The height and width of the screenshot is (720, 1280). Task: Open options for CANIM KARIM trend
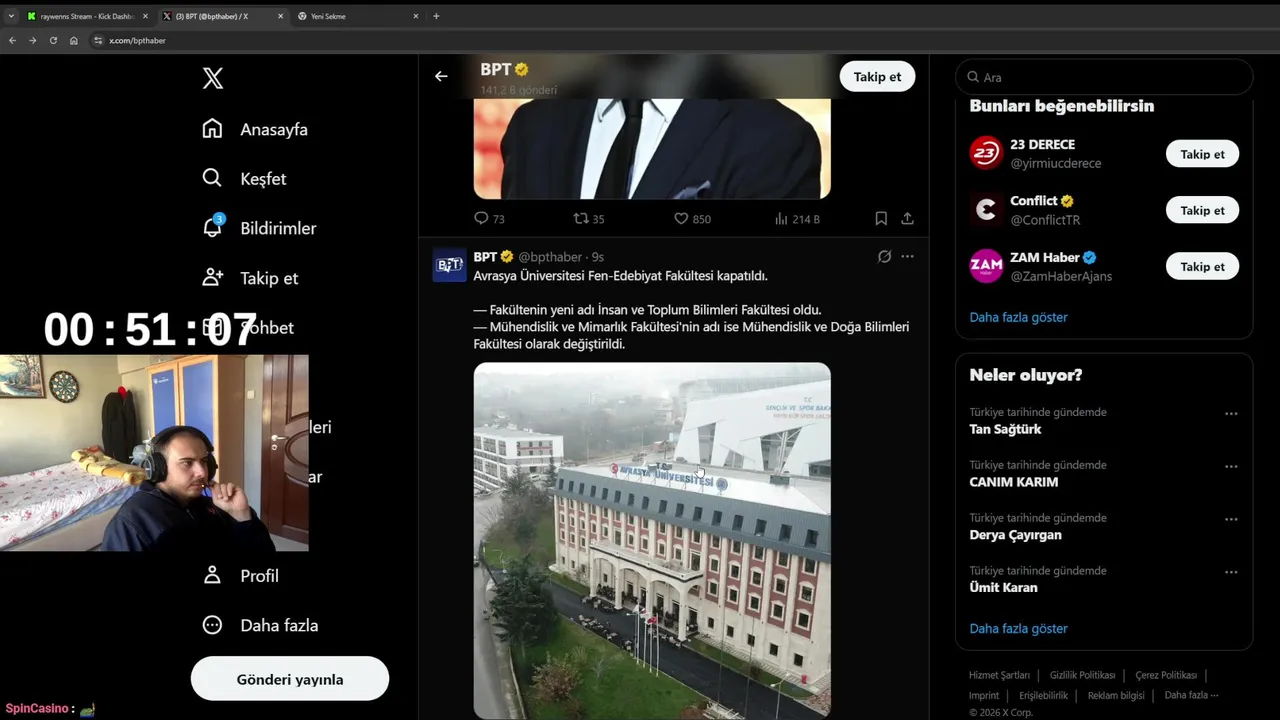tap(1231, 466)
